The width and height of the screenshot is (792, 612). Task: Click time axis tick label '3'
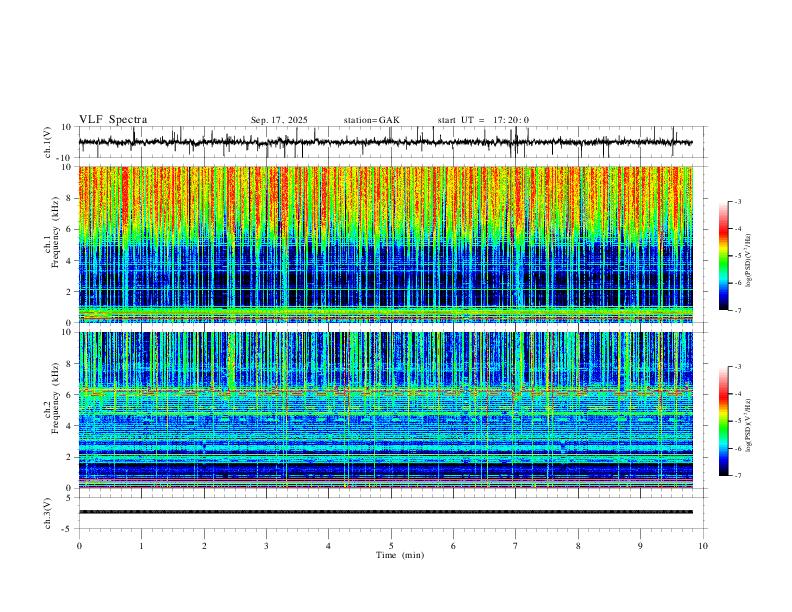[266, 546]
